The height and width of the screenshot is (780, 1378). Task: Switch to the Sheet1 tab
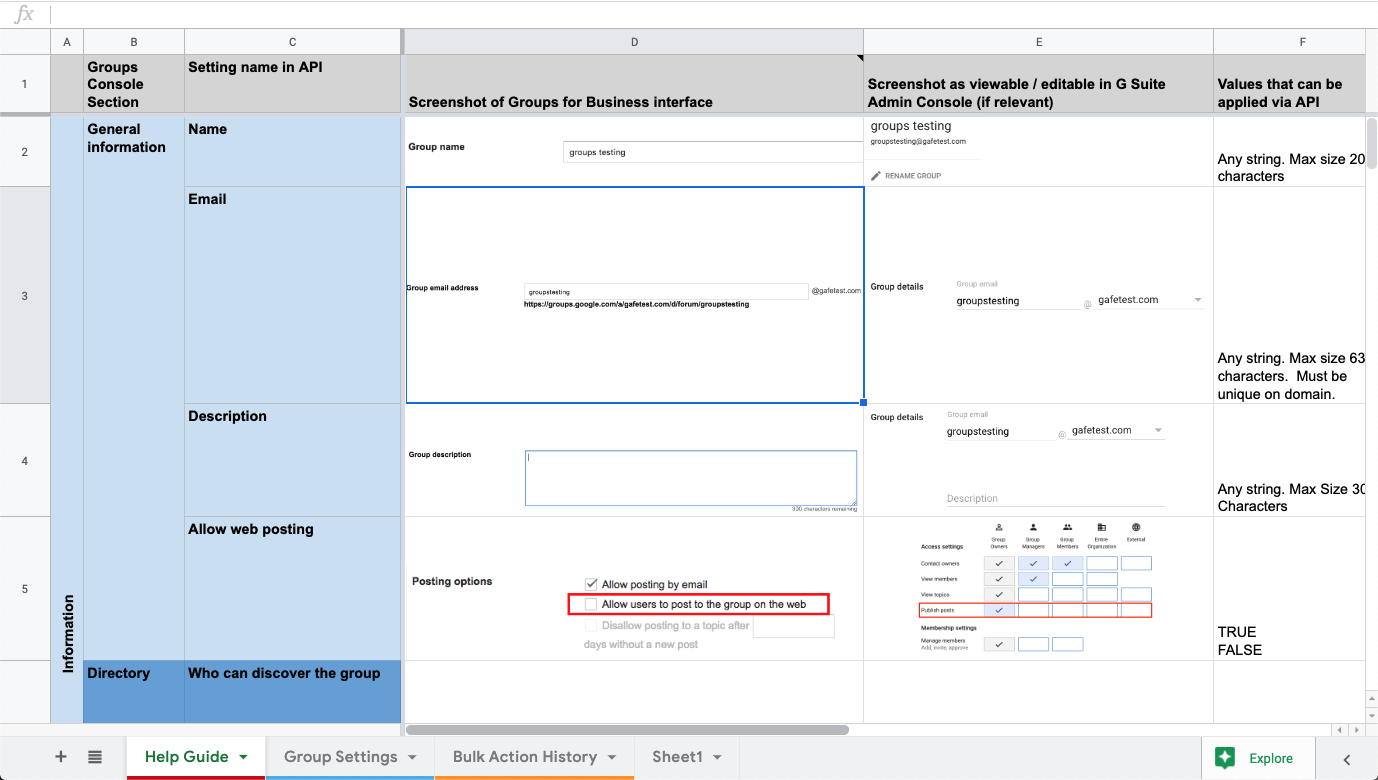pos(677,757)
